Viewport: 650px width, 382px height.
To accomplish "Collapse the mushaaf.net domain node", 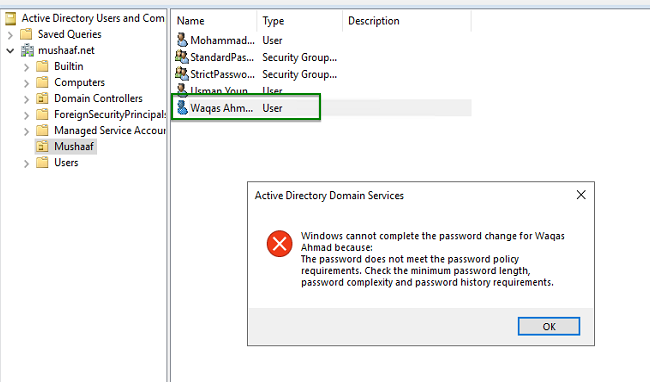I will (10, 51).
